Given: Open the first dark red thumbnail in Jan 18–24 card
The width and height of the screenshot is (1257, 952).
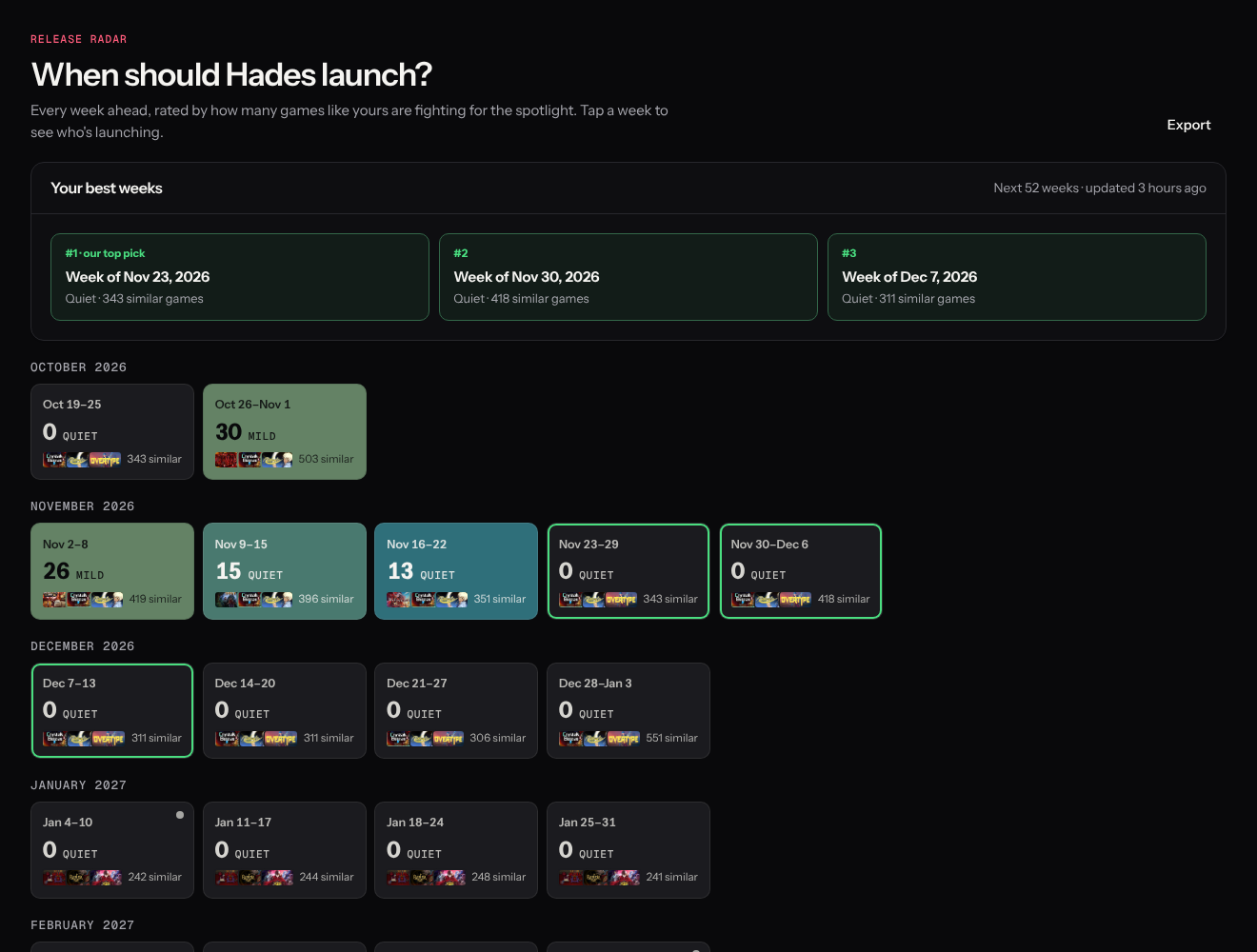Looking at the screenshot, I should (x=398, y=877).
